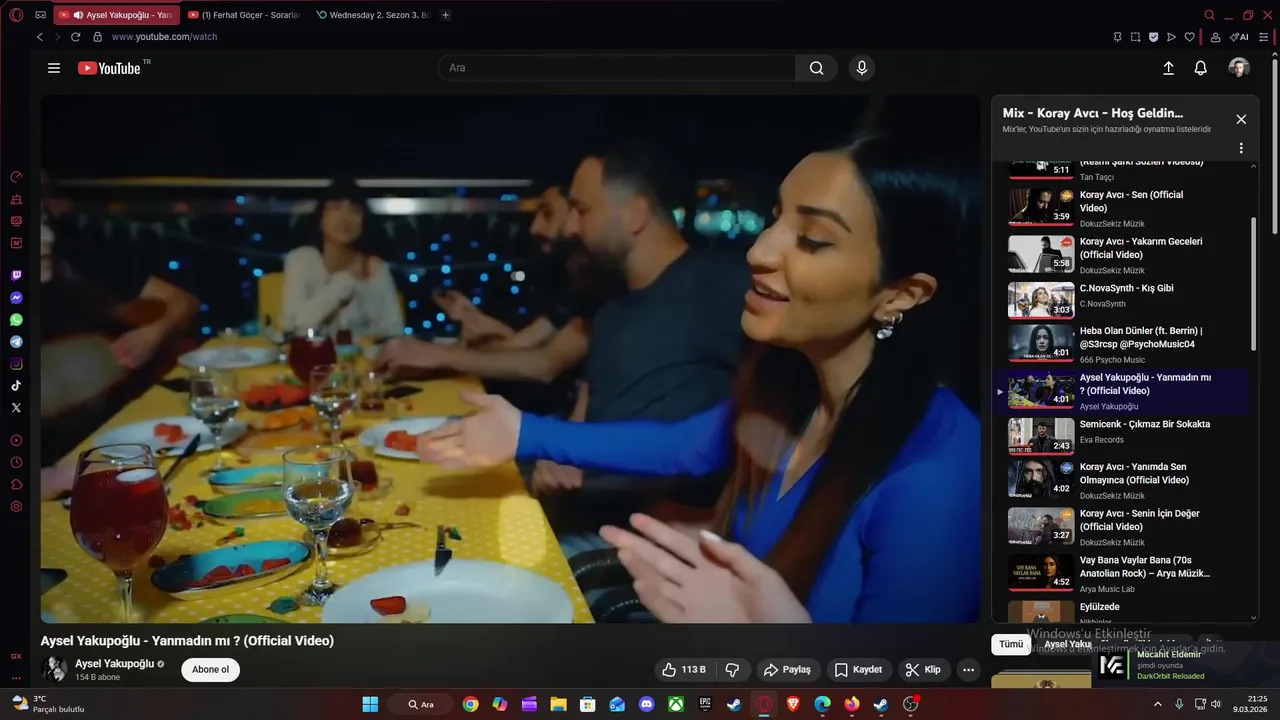Toggle the ad blocker shield icon
The width and height of the screenshot is (1280, 720).
1153,37
